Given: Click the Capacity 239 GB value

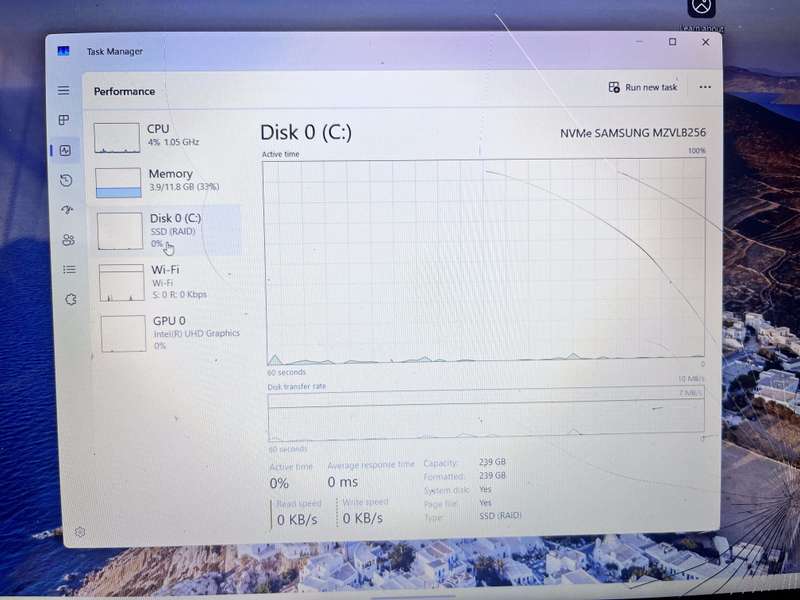Looking at the screenshot, I should [x=492, y=462].
